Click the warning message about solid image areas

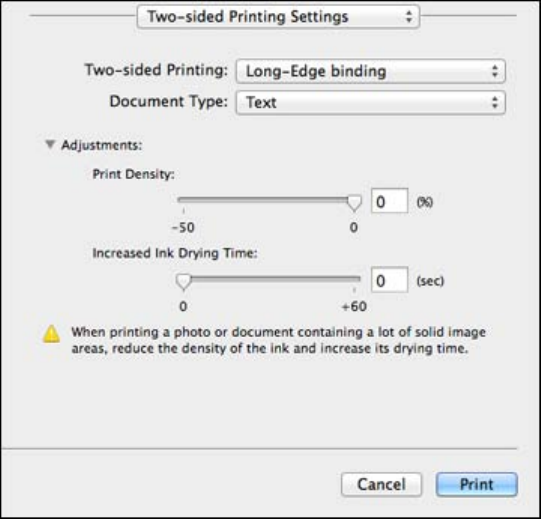(x=278, y=340)
